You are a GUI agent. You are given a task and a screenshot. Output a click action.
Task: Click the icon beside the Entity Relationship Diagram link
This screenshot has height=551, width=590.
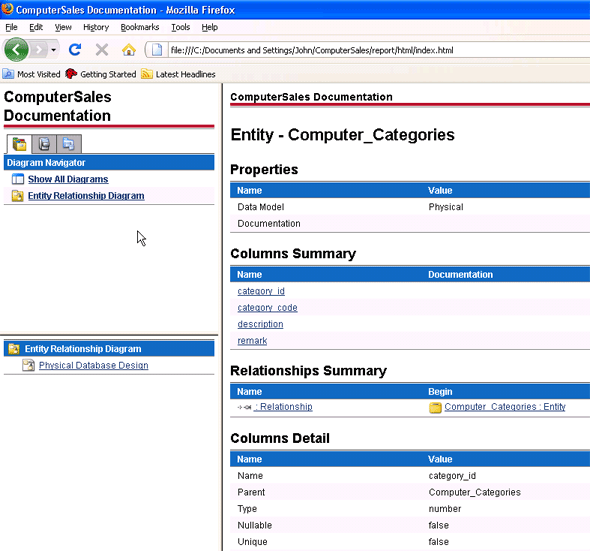pyautogui.click(x=17, y=196)
